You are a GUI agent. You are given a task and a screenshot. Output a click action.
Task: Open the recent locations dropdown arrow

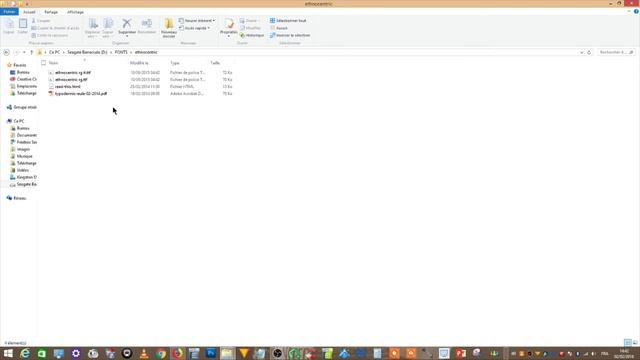coord(24,52)
